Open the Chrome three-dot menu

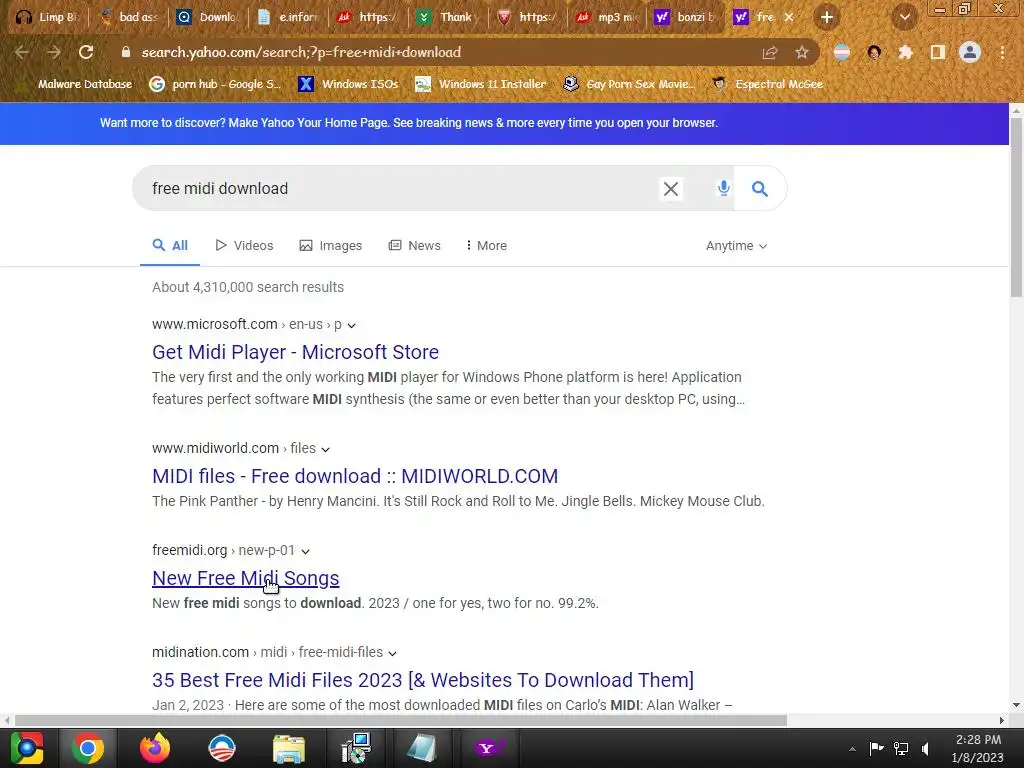coord(1002,52)
